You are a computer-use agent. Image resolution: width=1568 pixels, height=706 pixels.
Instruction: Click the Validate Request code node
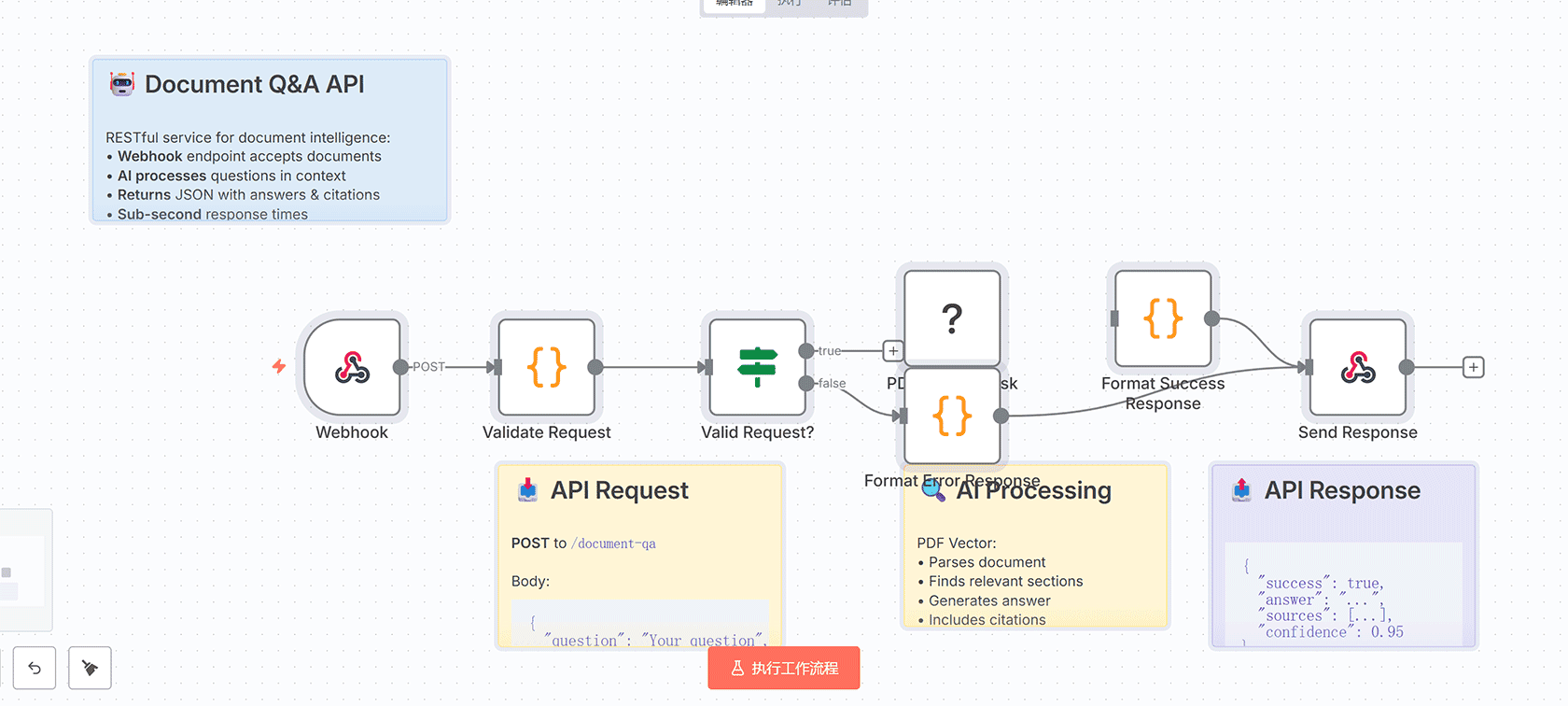tap(547, 367)
